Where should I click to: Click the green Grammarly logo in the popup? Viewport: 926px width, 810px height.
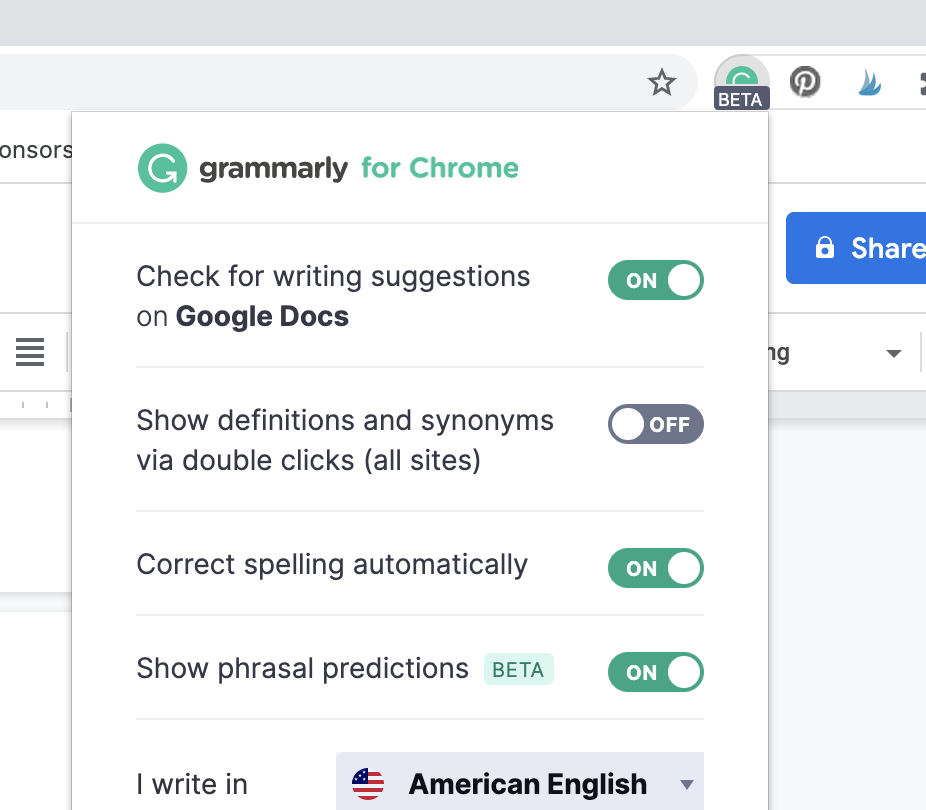163,168
